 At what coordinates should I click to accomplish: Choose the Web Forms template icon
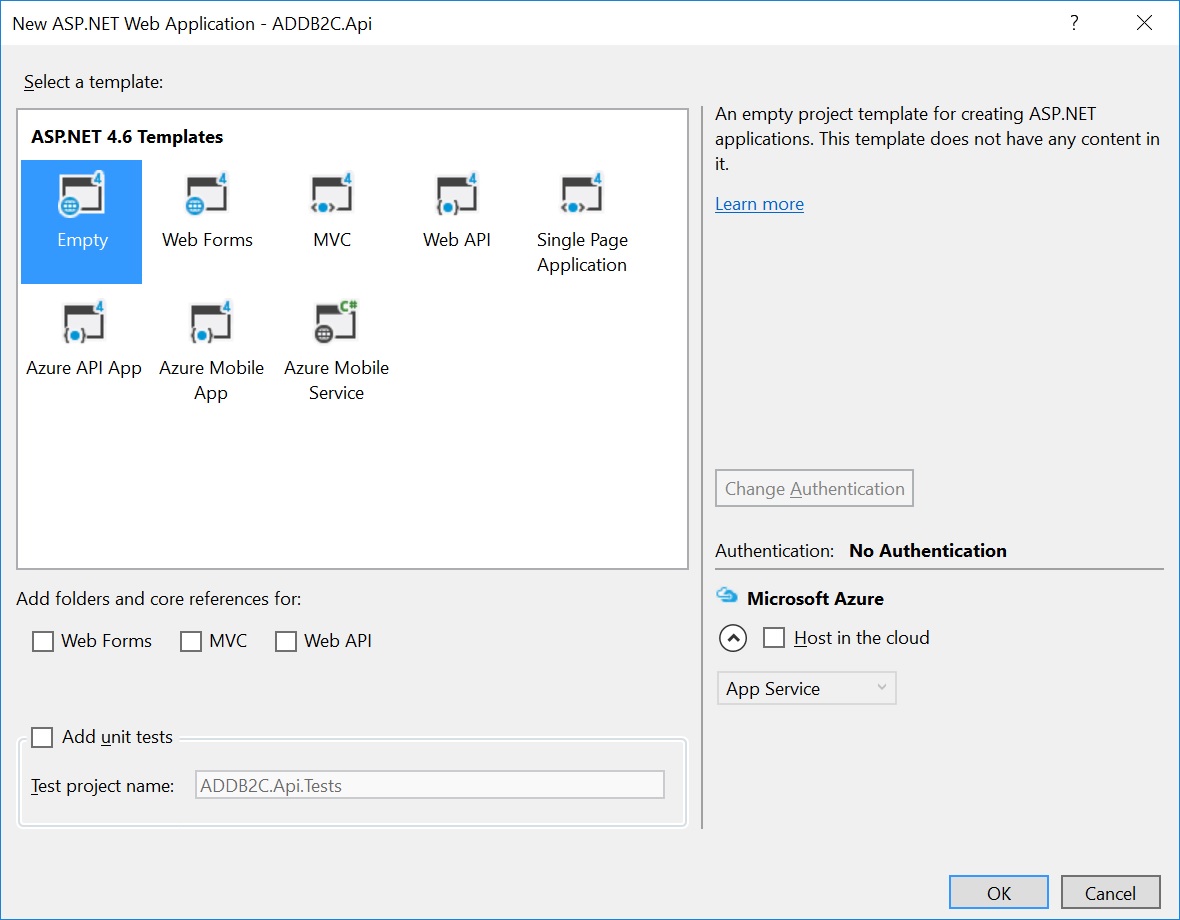[207, 196]
